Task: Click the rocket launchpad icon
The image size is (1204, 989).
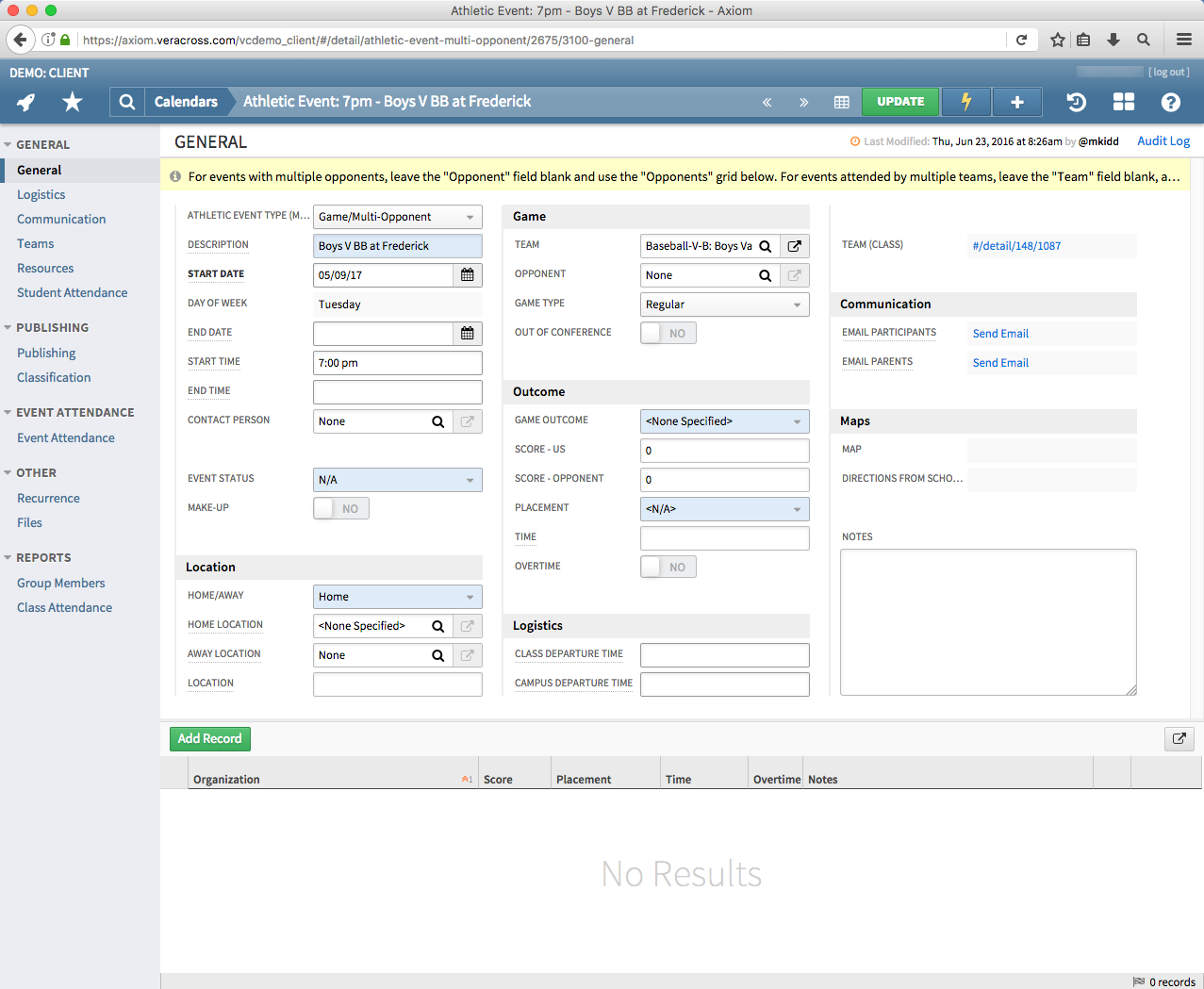Action: point(26,102)
